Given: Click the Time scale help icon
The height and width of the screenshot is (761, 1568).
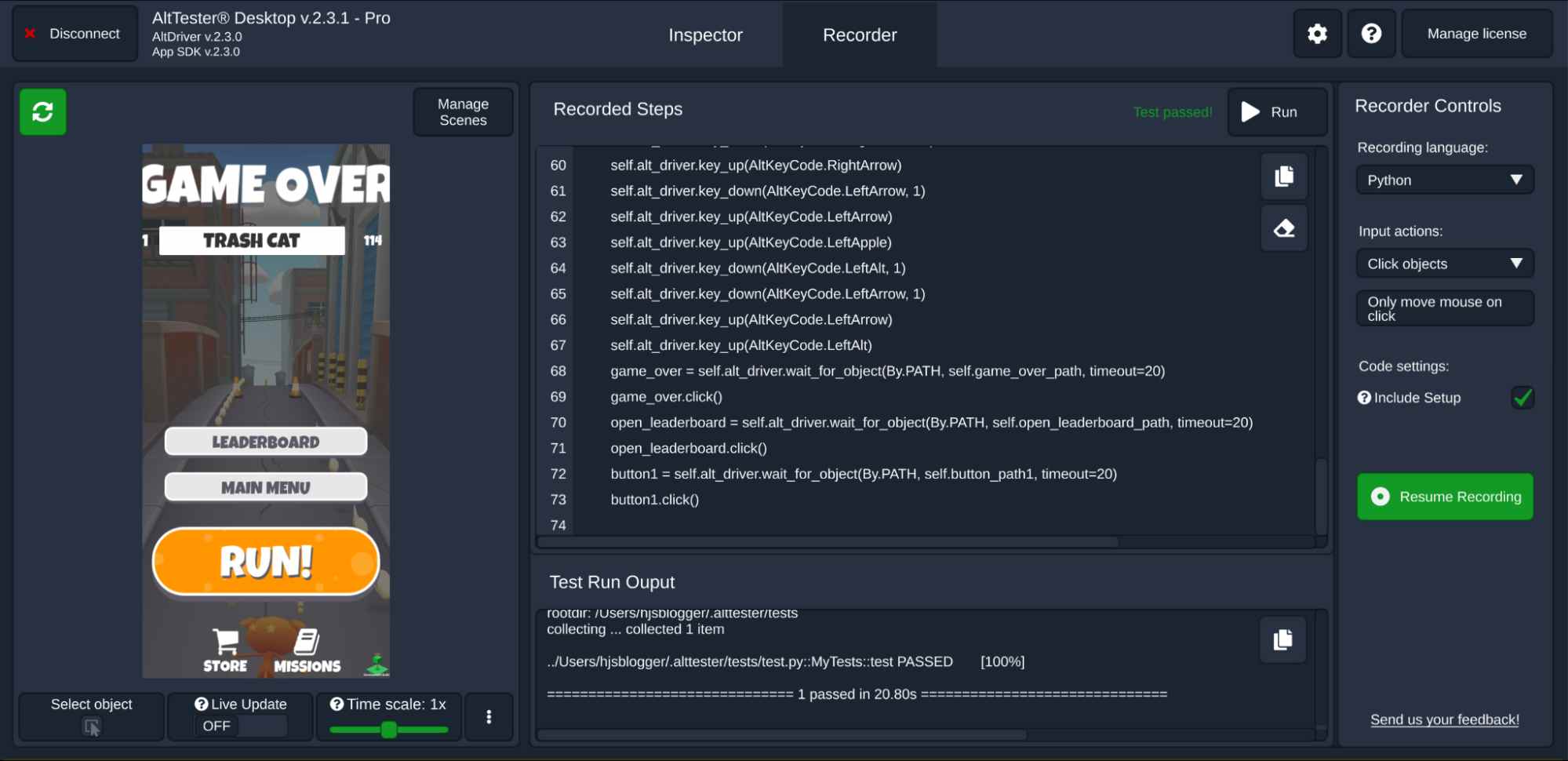Looking at the screenshot, I should (x=337, y=705).
